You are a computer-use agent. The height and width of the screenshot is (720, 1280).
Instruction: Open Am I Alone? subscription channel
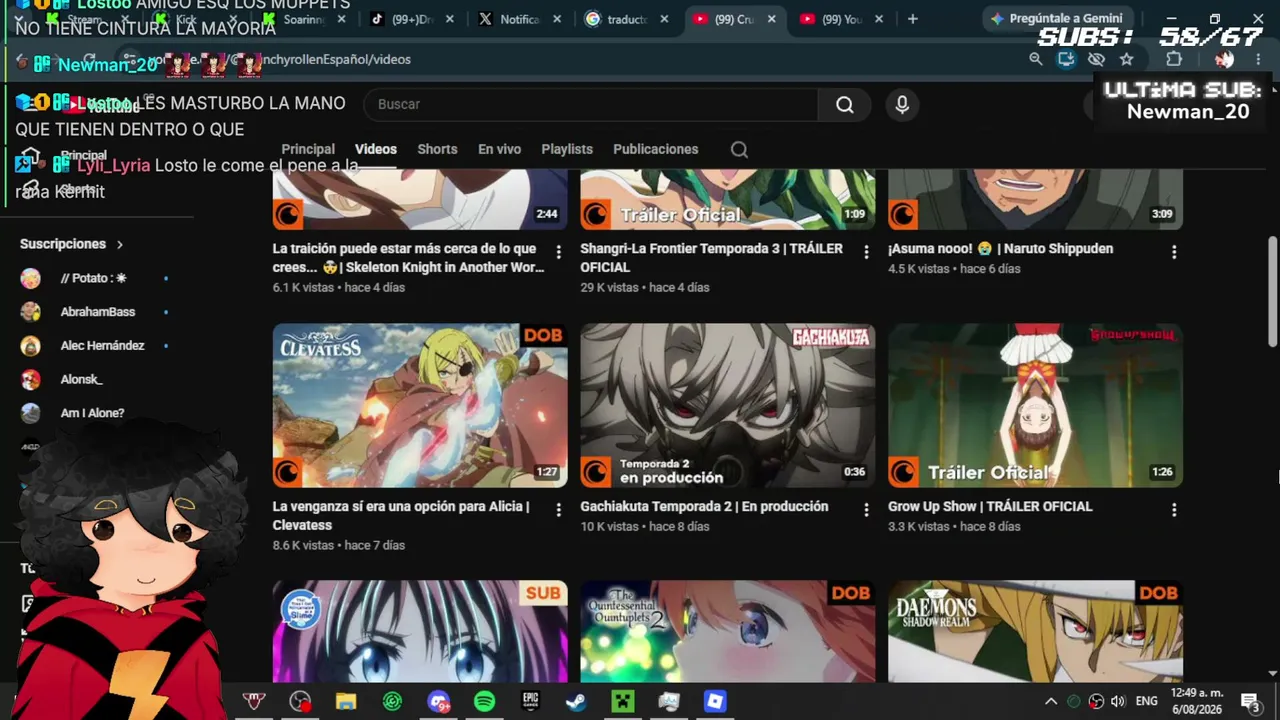pyautogui.click(x=92, y=413)
